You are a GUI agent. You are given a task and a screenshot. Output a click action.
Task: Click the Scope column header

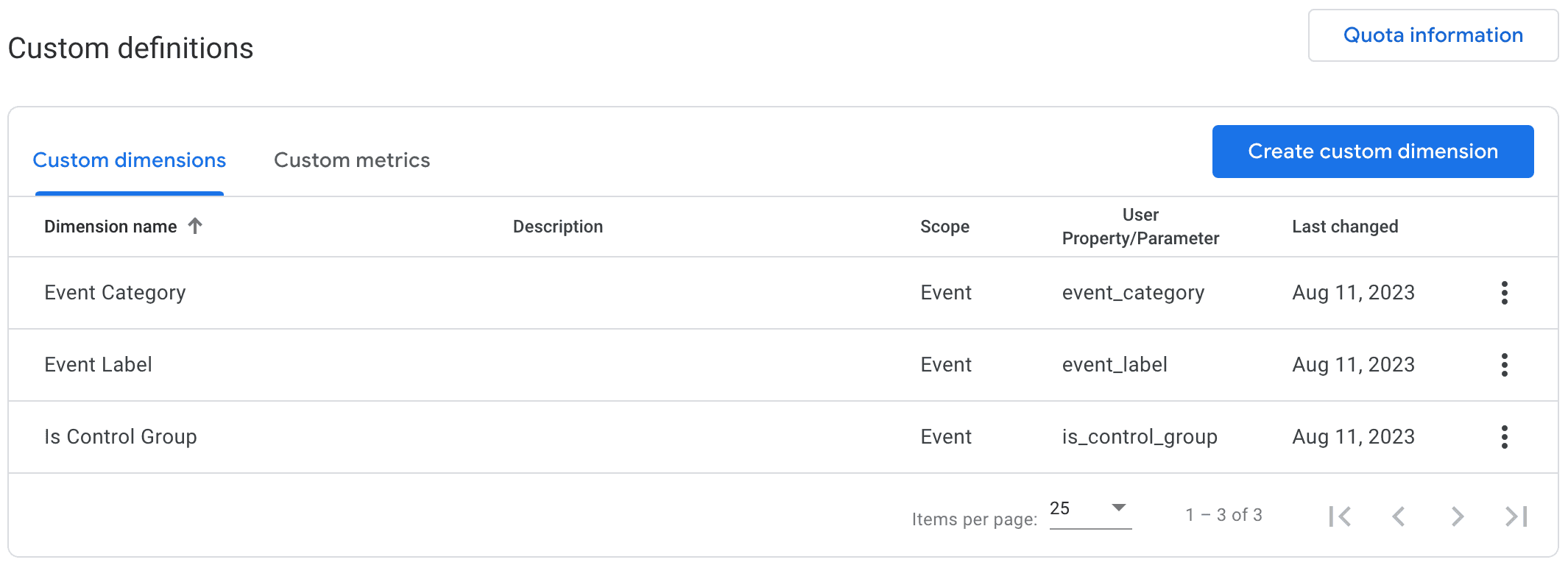[x=944, y=227]
